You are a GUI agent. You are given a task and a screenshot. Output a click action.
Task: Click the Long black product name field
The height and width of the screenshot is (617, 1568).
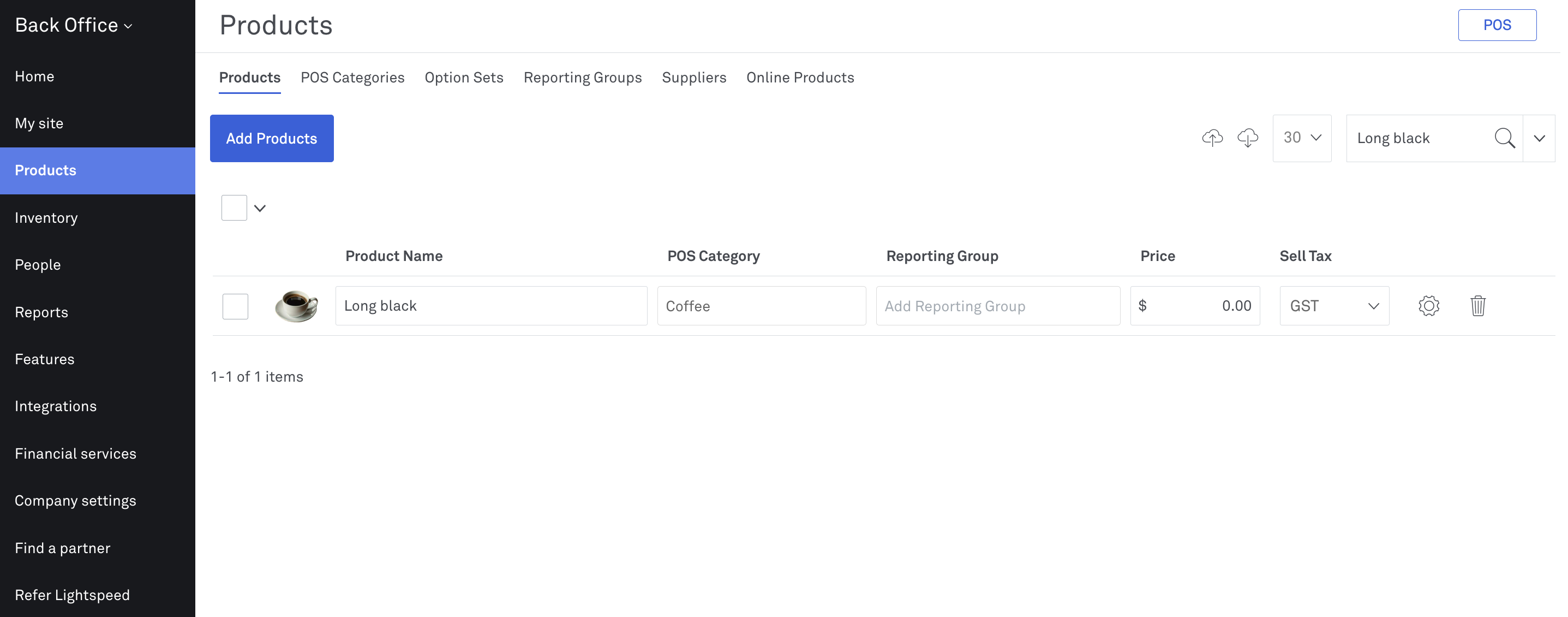coord(491,306)
